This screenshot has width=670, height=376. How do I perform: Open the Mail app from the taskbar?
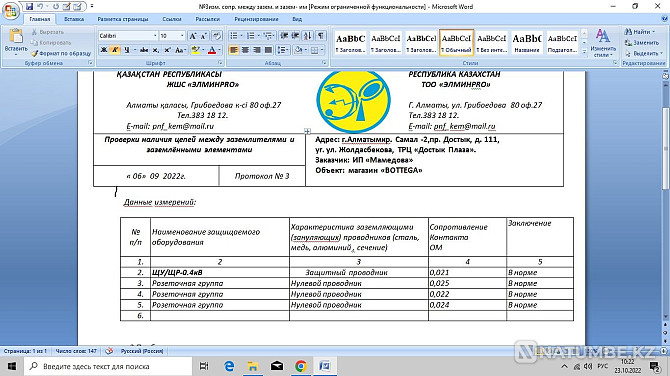point(277,366)
